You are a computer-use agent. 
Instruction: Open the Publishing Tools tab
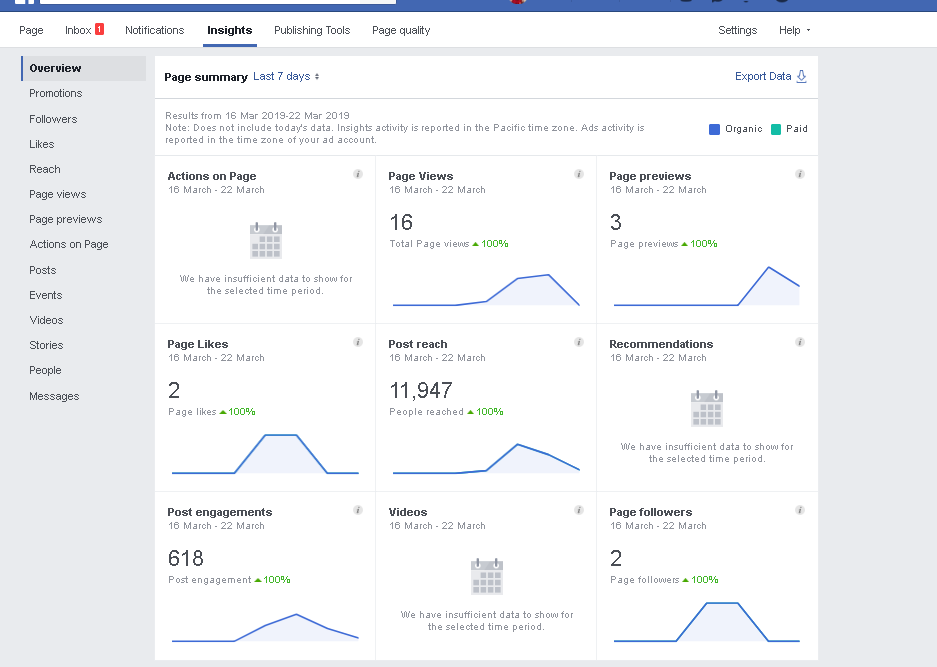click(312, 30)
